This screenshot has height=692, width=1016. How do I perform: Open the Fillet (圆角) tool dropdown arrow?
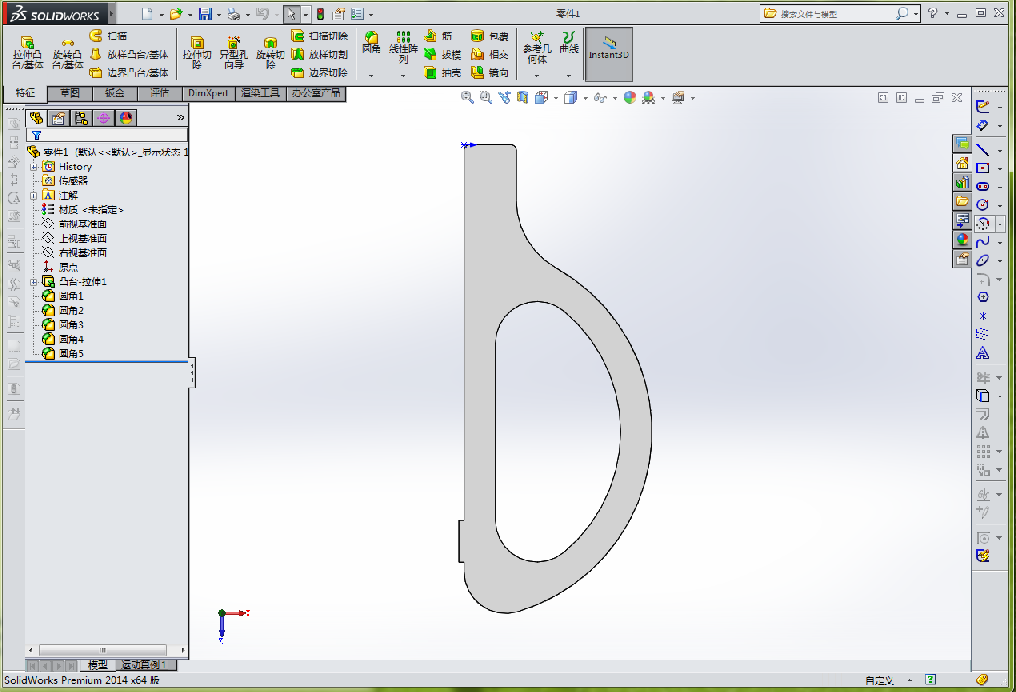point(371,76)
